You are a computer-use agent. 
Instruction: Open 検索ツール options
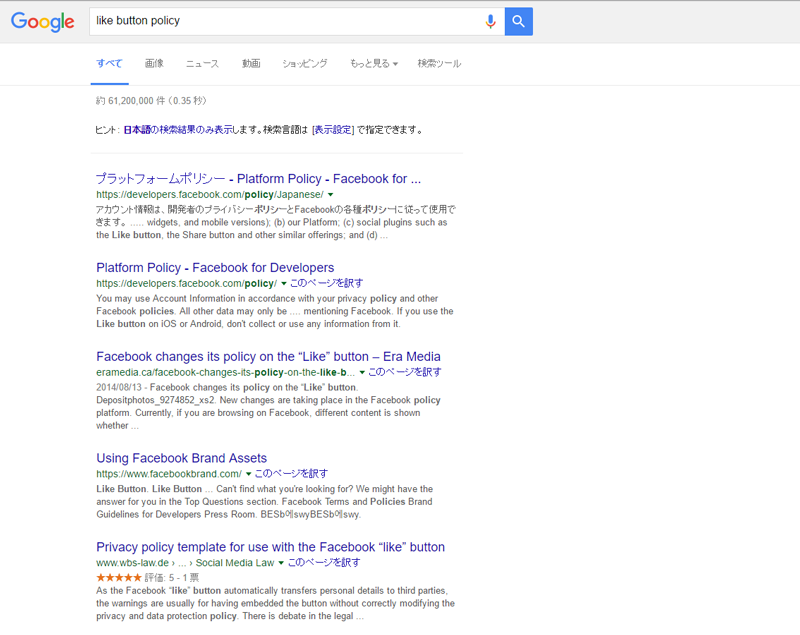point(439,63)
